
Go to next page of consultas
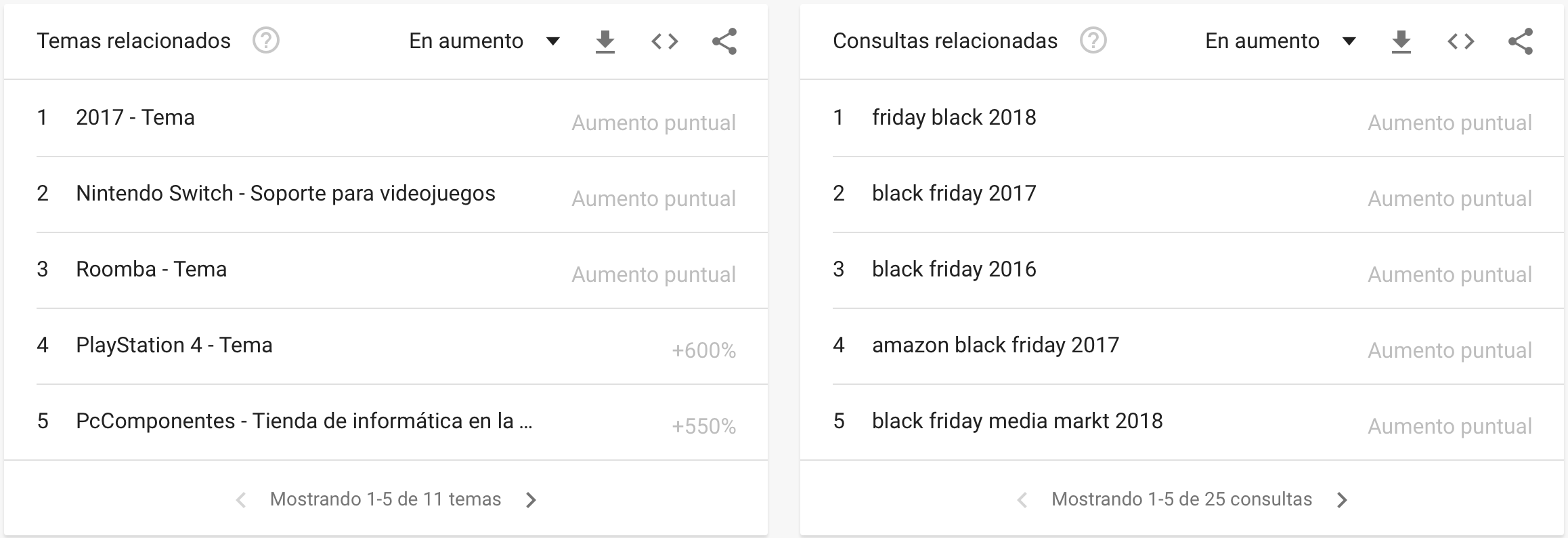(1343, 500)
